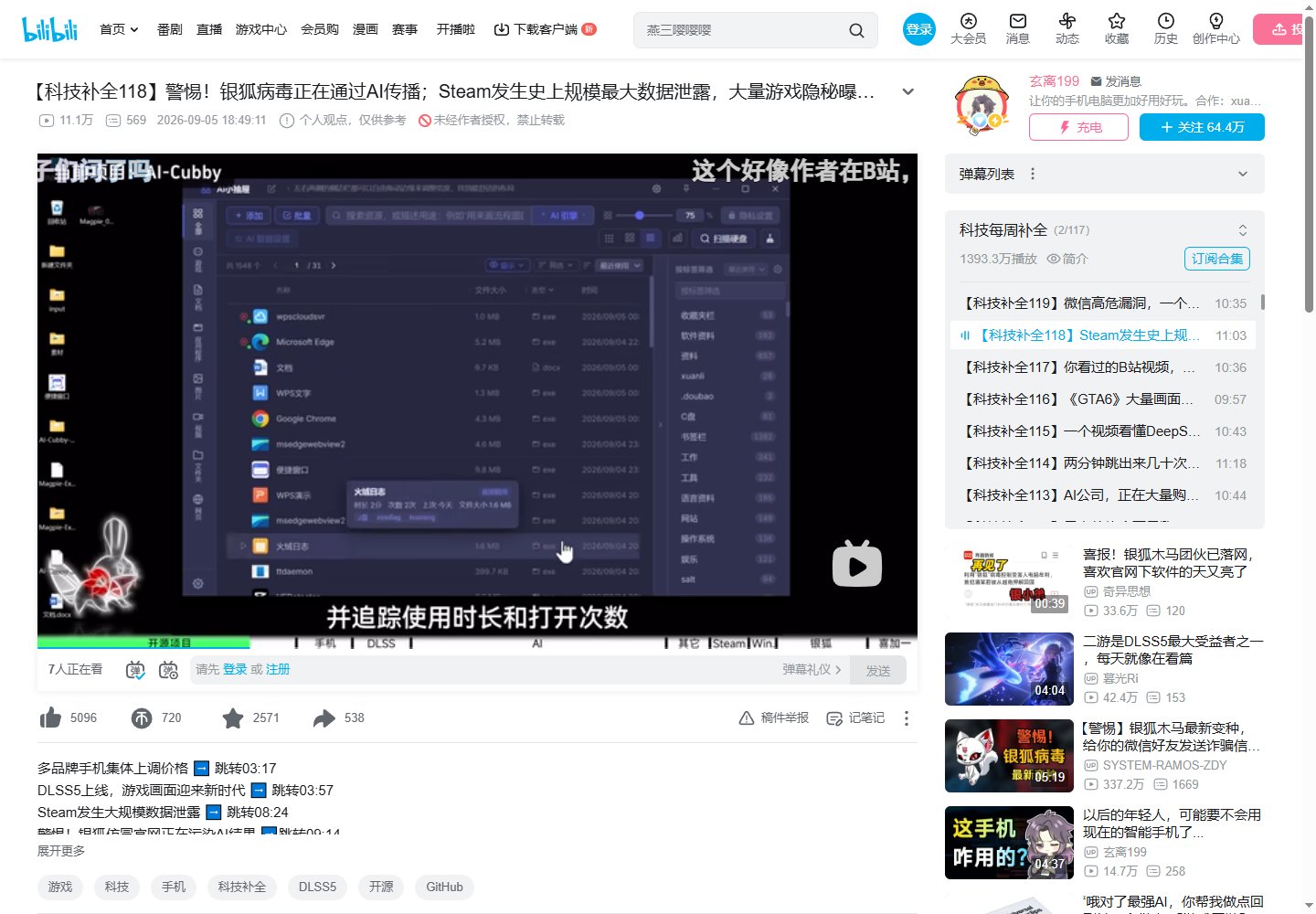Select playlist item 科技补全119
The height and width of the screenshot is (914, 1316).
(x=1103, y=303)
